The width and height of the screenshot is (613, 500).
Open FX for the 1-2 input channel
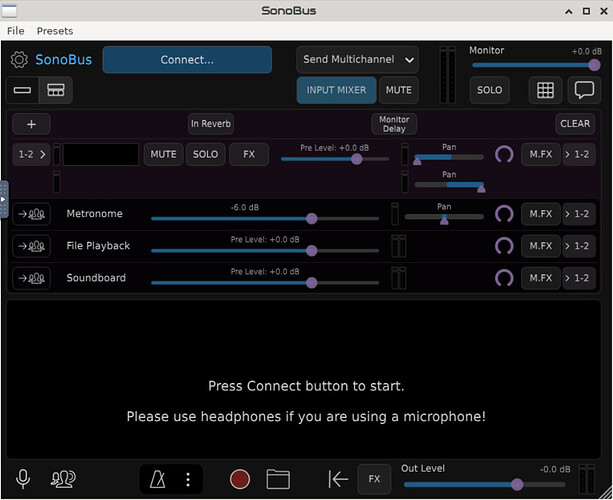pos(249,154)
